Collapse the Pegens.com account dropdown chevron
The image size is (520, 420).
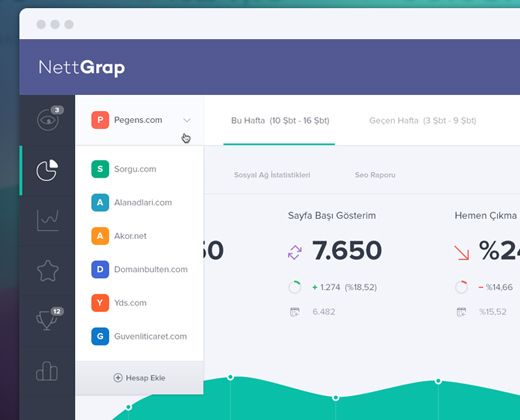tap(187, 120)
